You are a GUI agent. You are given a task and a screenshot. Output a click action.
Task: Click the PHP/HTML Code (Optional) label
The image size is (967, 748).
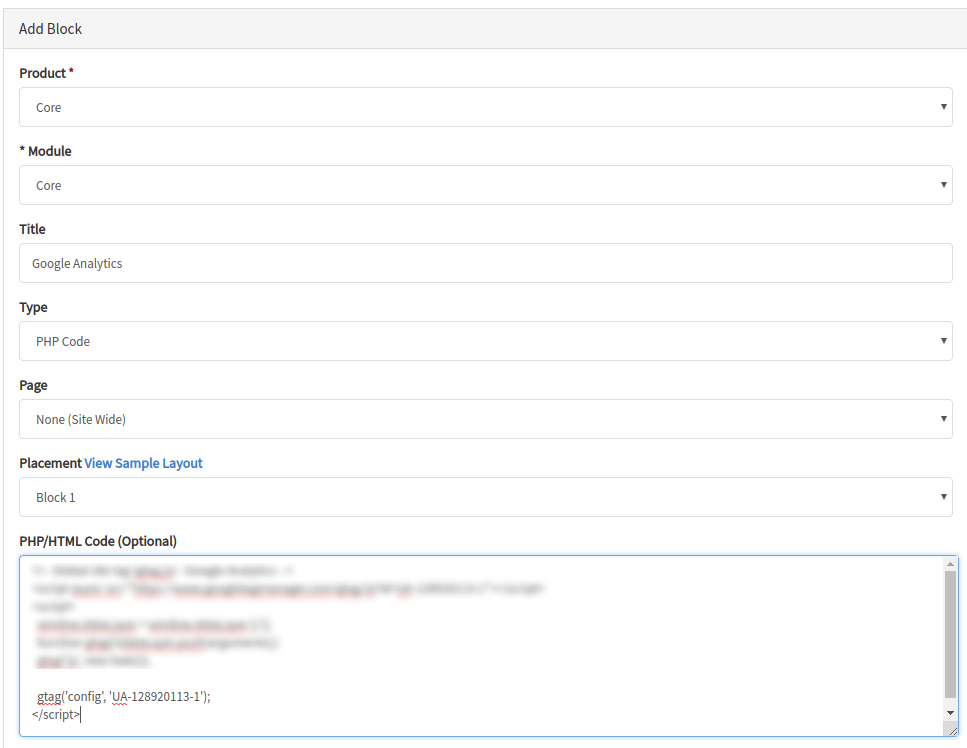point(98,541)
